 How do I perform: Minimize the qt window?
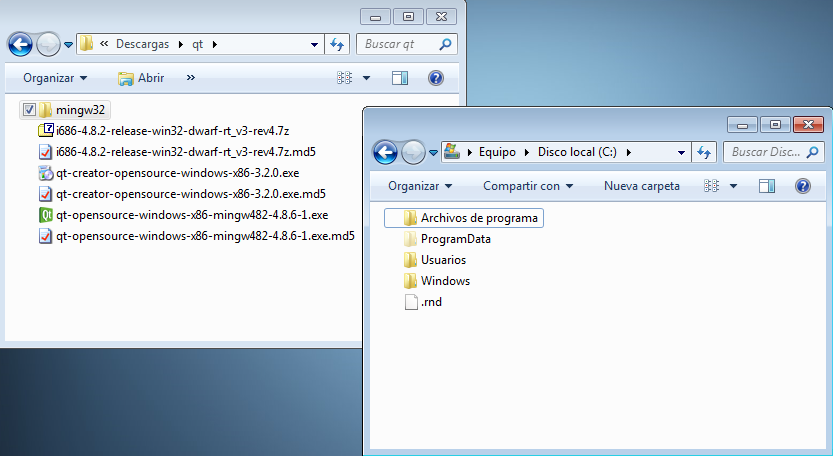(376, 17)
